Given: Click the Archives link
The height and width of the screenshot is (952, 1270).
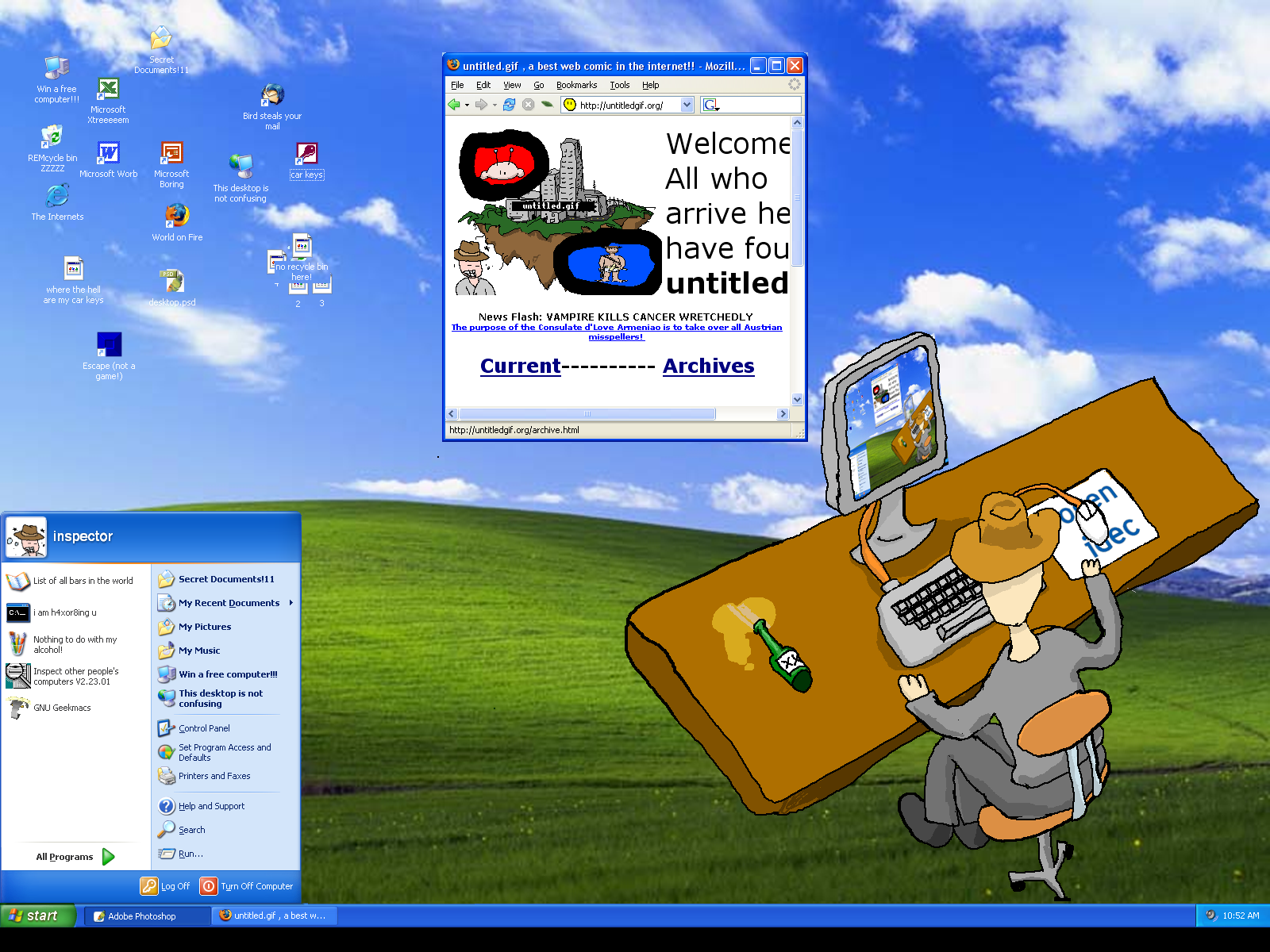Looking at the screenshot, I should (709, 366).
